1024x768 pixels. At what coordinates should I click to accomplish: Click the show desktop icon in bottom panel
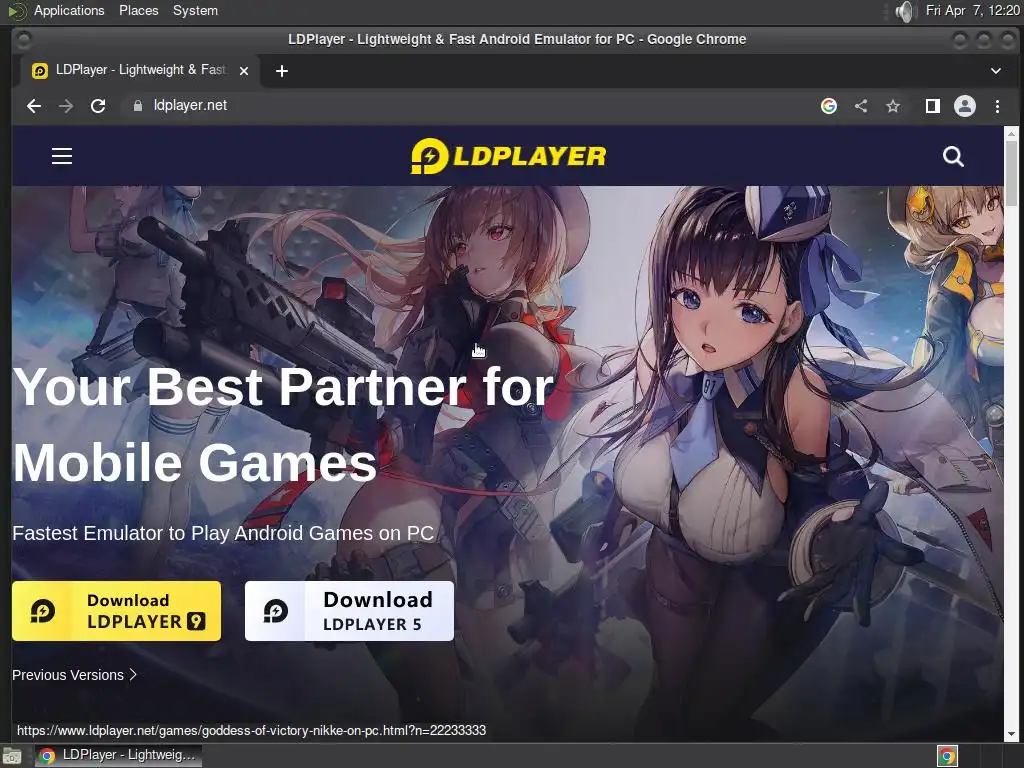12,756
